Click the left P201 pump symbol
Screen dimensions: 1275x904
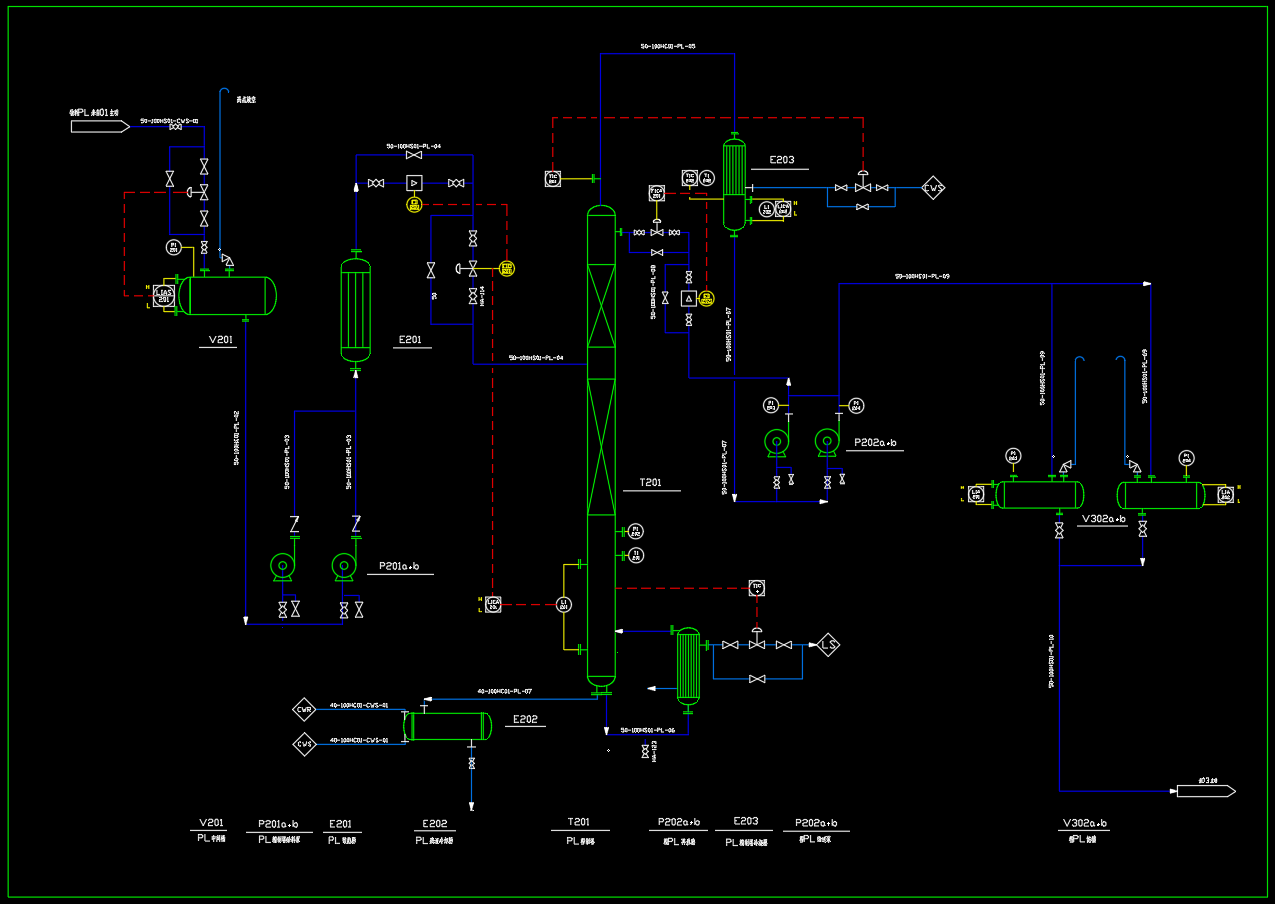point(283,567)
